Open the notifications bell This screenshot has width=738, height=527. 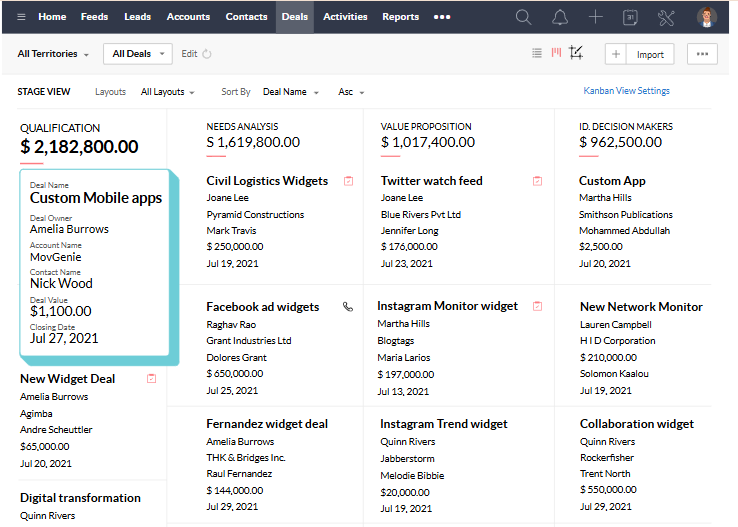(560, 17)
